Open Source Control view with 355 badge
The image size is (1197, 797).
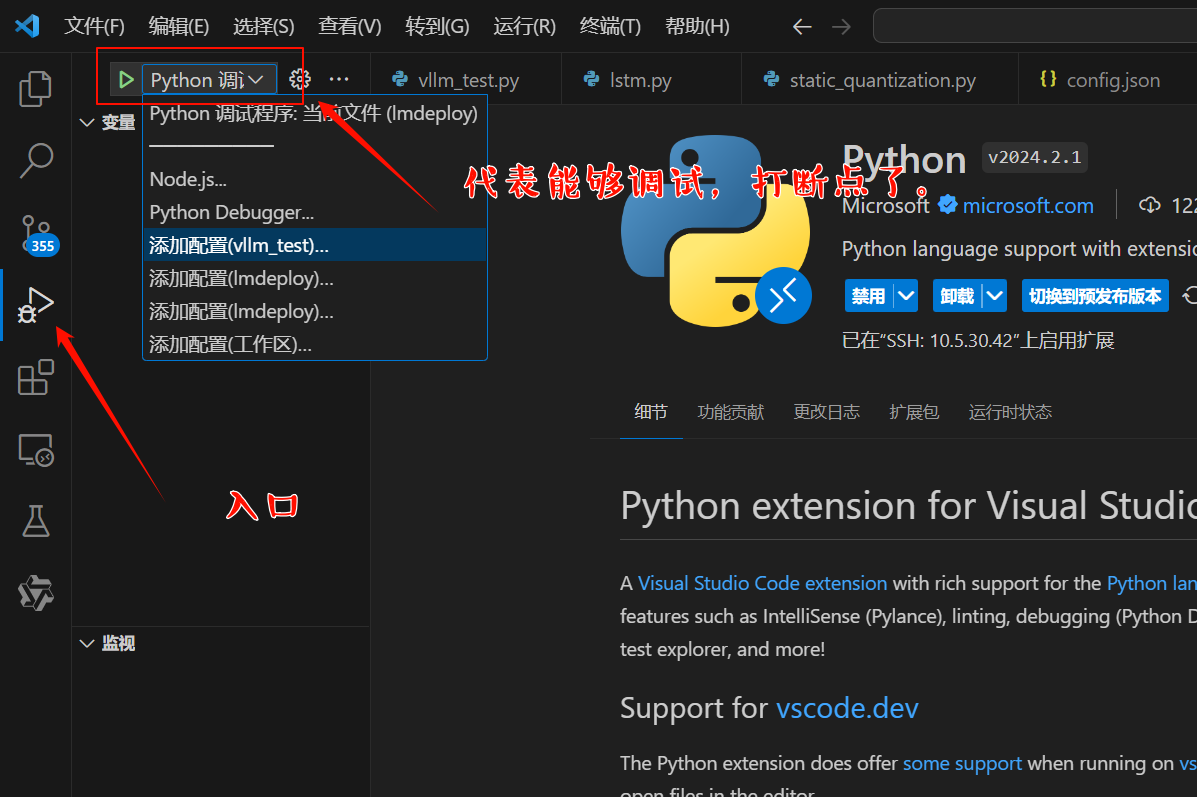[x=38, y=234]
